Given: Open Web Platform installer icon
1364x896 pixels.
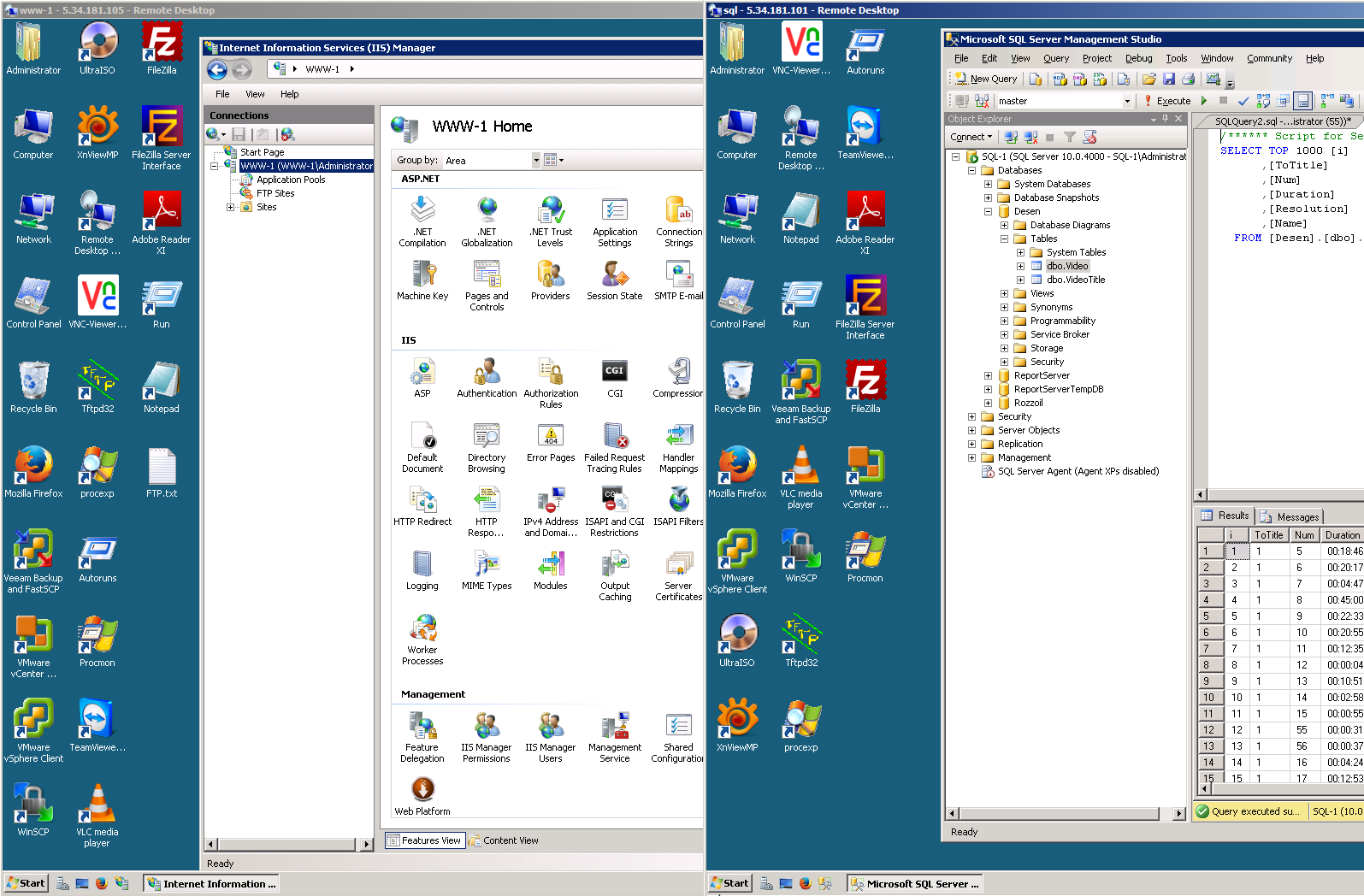Looking at the screenshot, I should (x=422, y=795).
